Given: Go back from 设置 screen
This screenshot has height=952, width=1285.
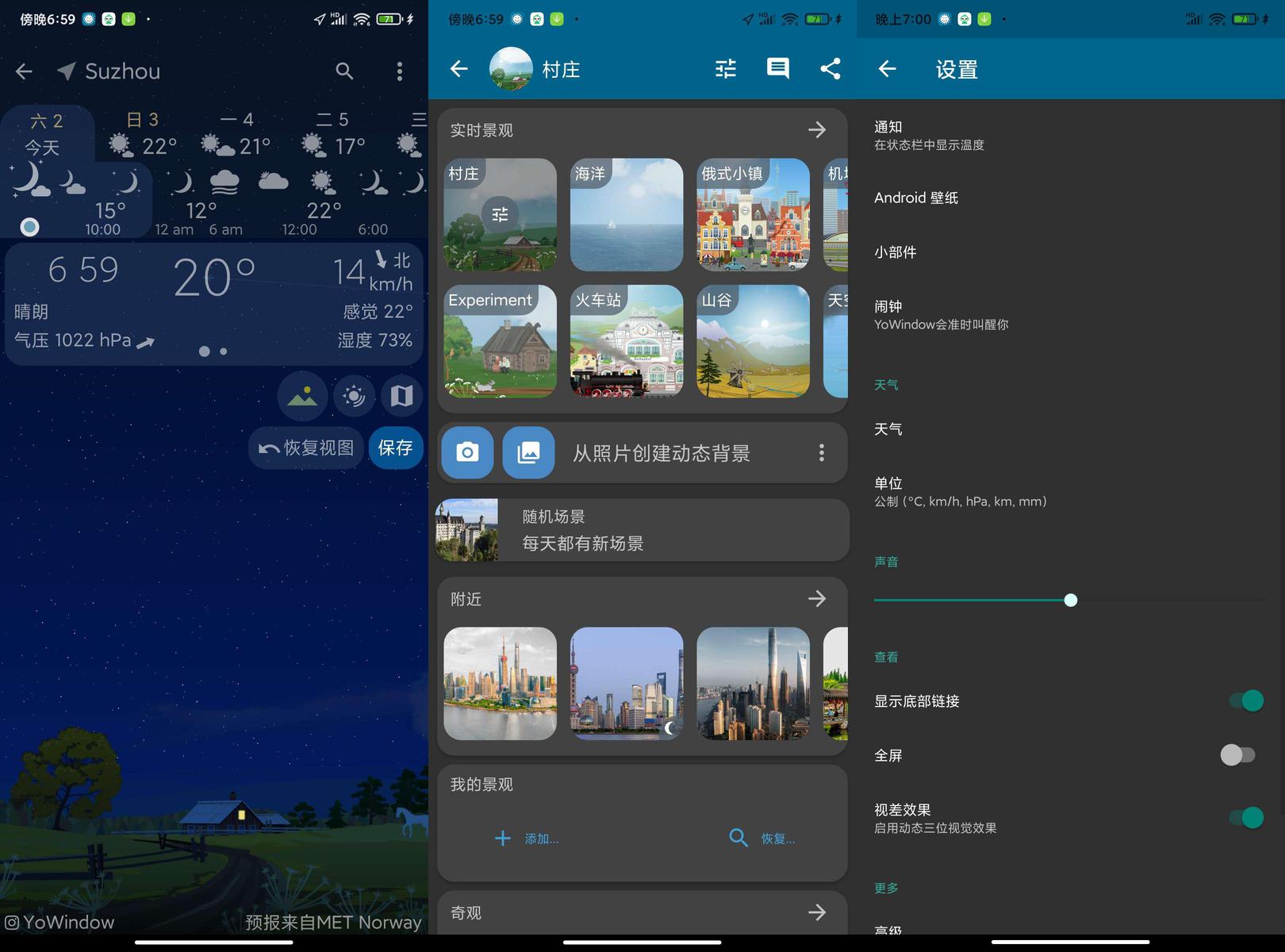Looking at the screenshot, I should tap(887, 69).
